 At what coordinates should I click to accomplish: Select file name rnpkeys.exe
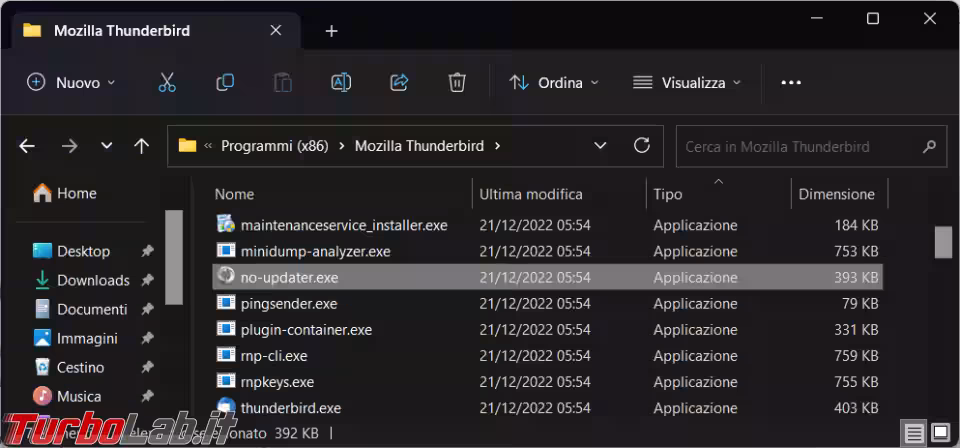click(277, 383)
